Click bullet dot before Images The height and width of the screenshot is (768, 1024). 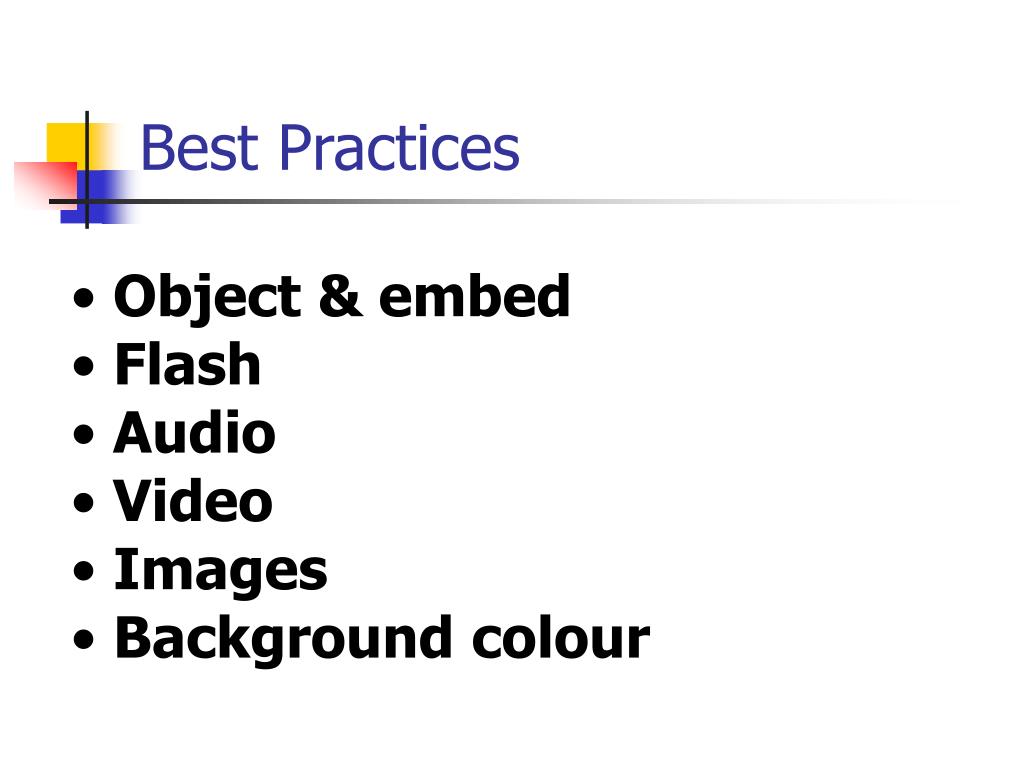(84, 570)
